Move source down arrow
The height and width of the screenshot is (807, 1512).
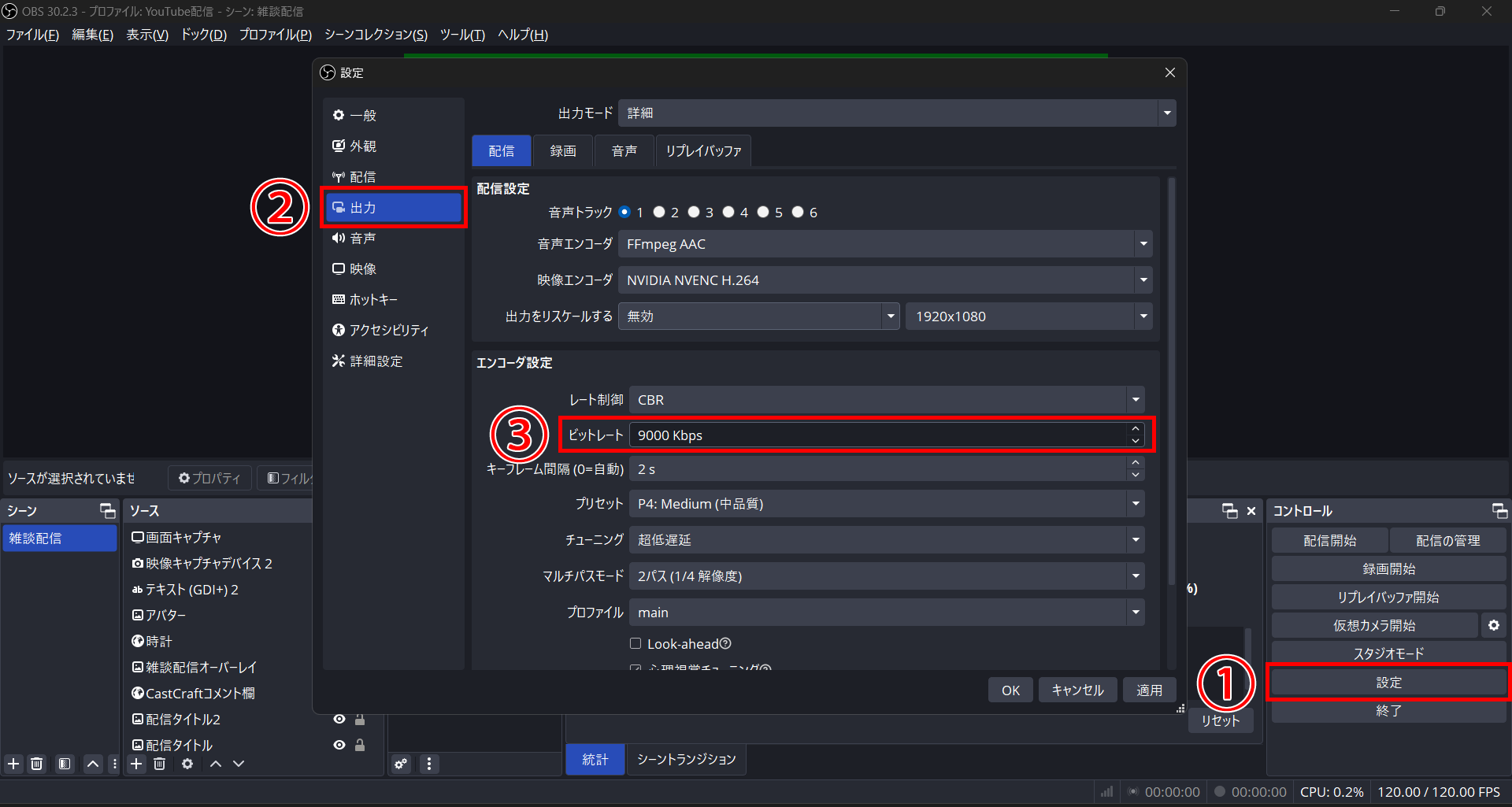point(239,764)
